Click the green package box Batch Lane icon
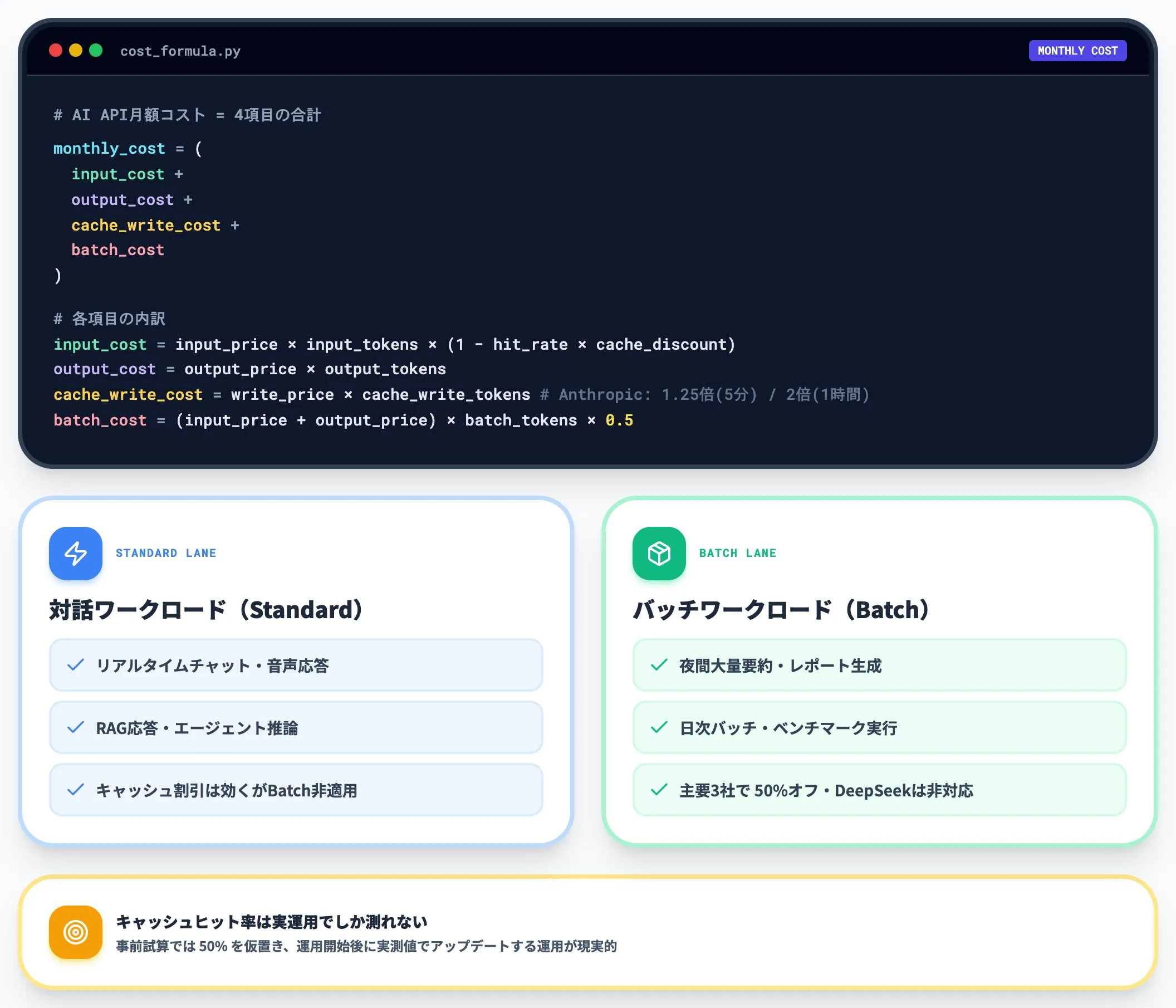Viewport: 1176px width, 1008px height. [x=659, y=554]
